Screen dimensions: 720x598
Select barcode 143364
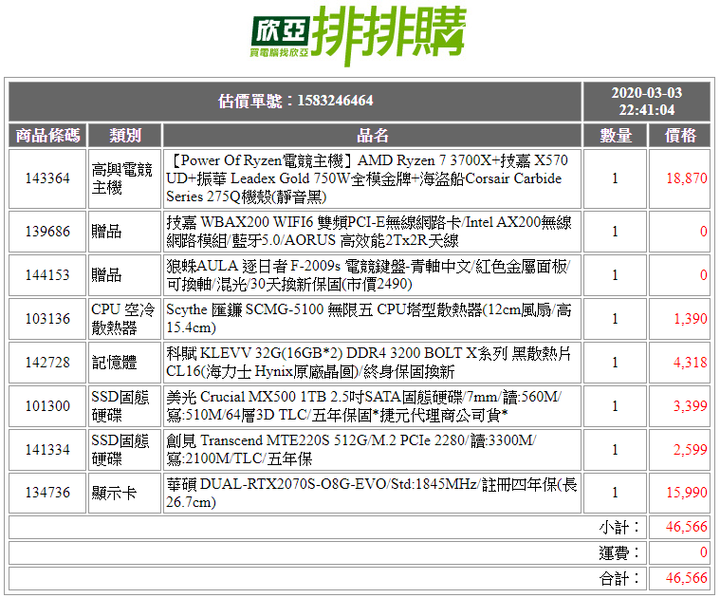coord(48,178)
